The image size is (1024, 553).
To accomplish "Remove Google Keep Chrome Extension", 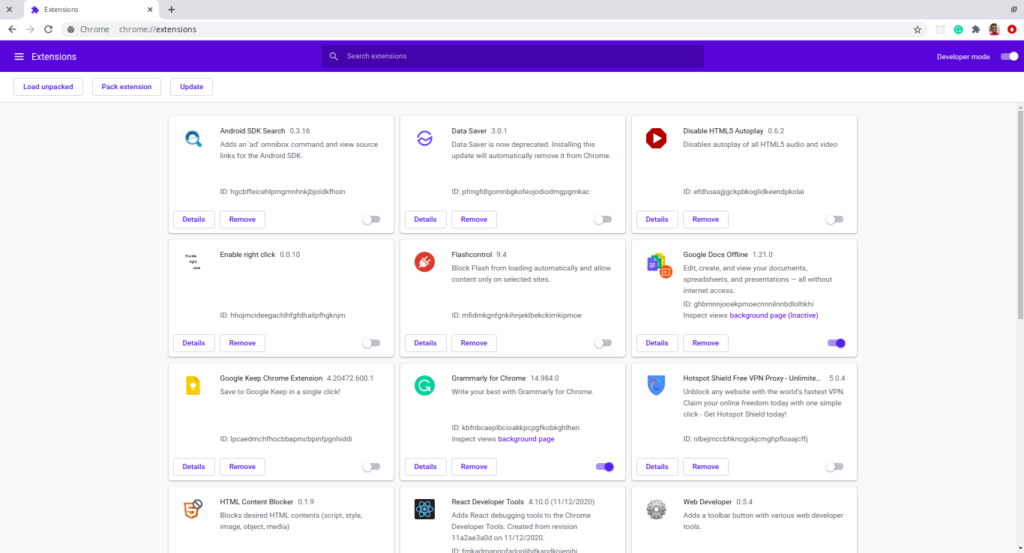I will click(242, 467).
